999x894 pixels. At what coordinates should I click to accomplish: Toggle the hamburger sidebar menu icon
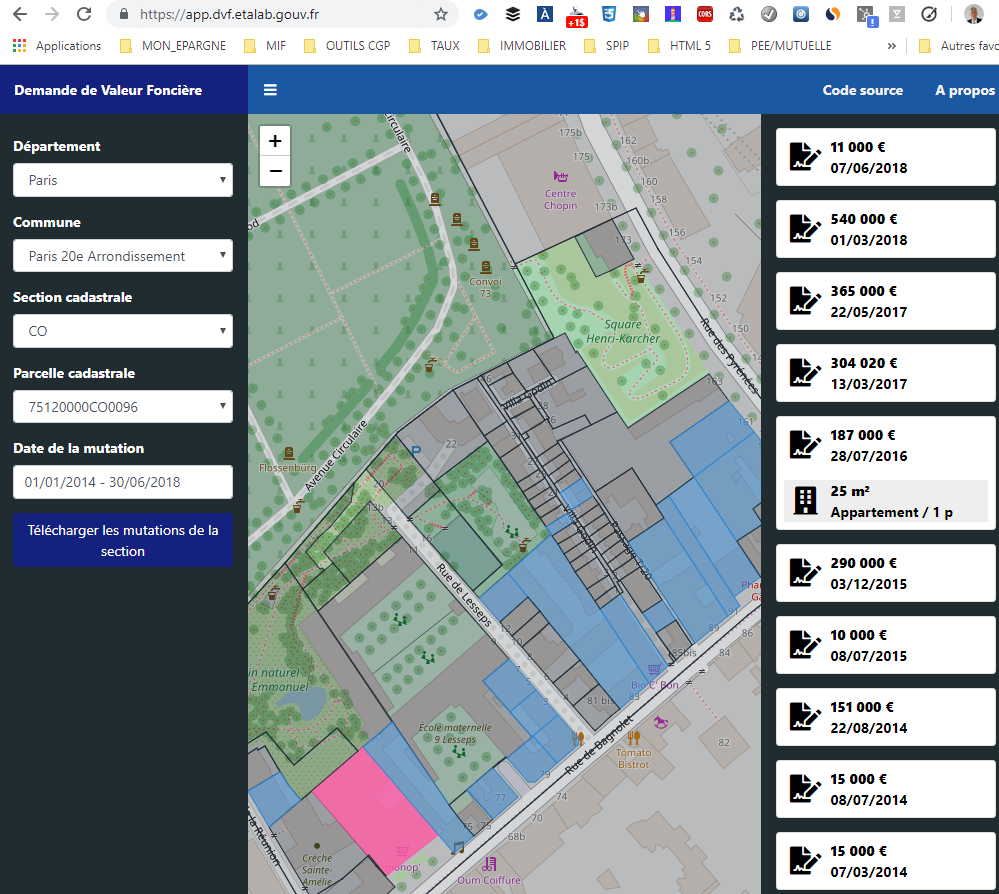click(x=270, y=90)
